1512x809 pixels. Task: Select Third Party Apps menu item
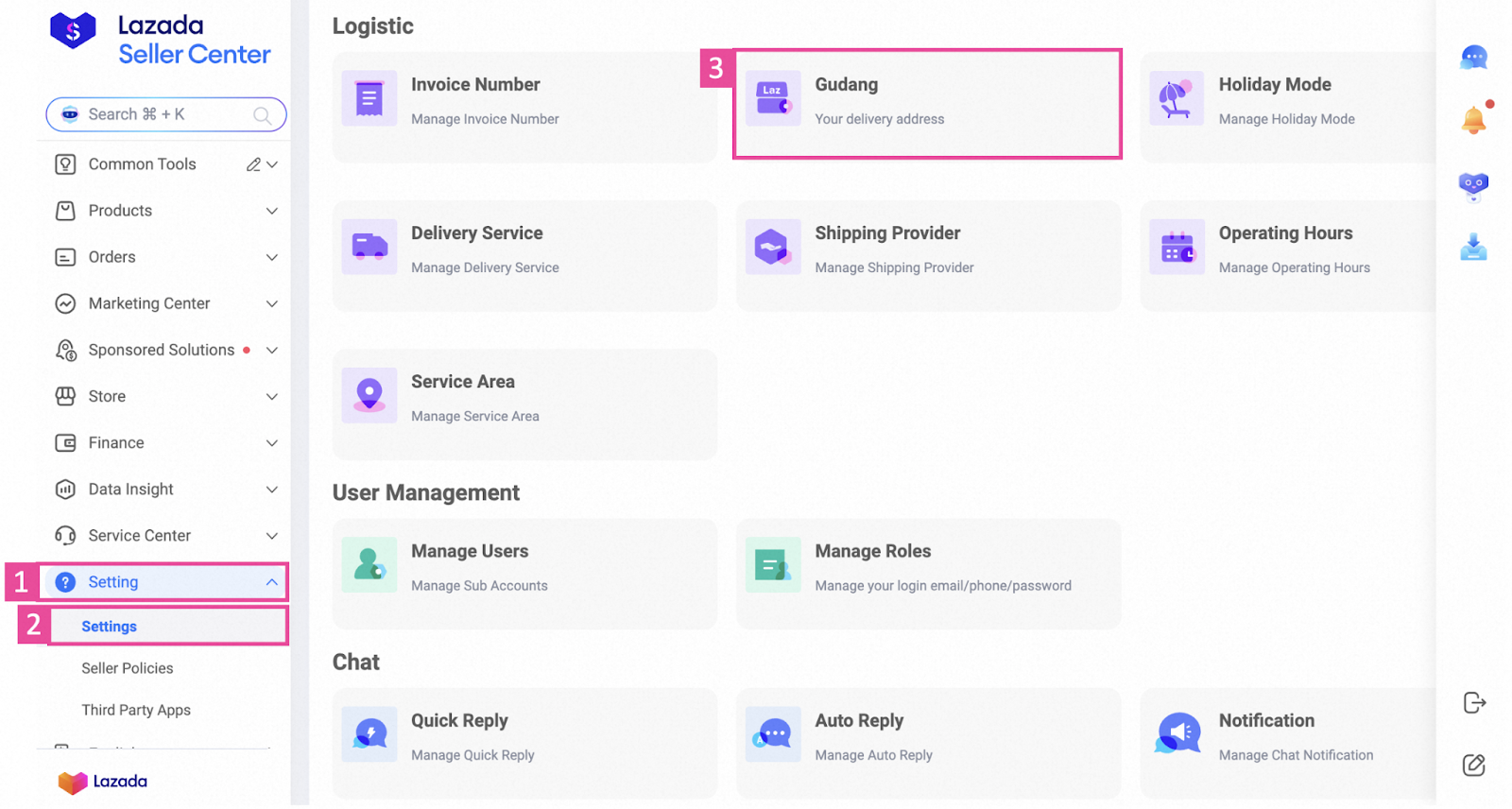tap(136, 710)
